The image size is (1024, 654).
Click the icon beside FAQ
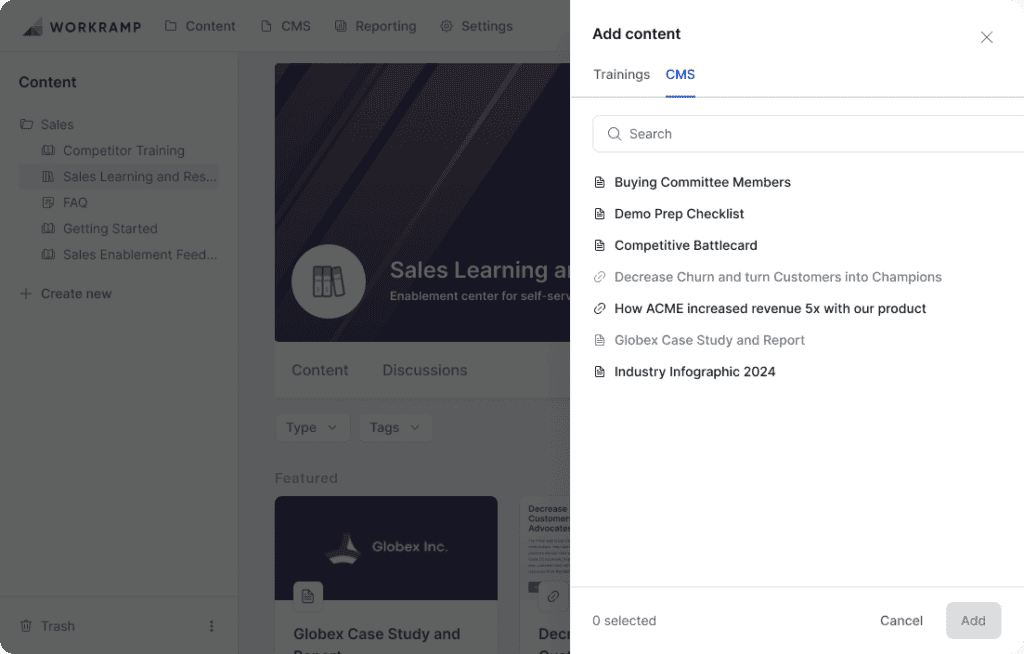click(x=48, y=203)
